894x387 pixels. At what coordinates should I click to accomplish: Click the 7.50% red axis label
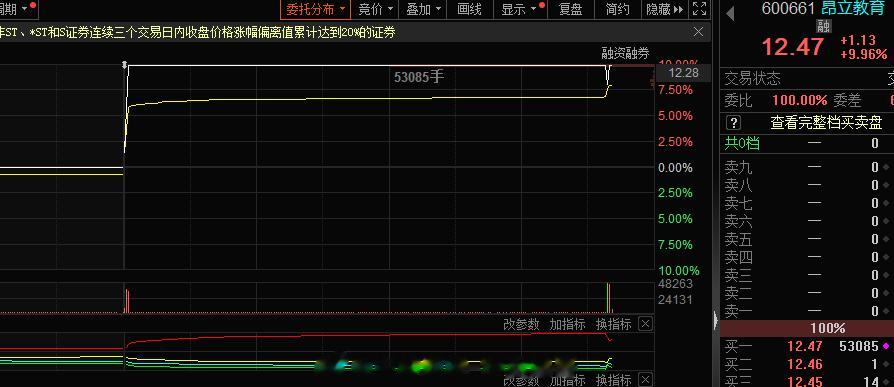676,89
